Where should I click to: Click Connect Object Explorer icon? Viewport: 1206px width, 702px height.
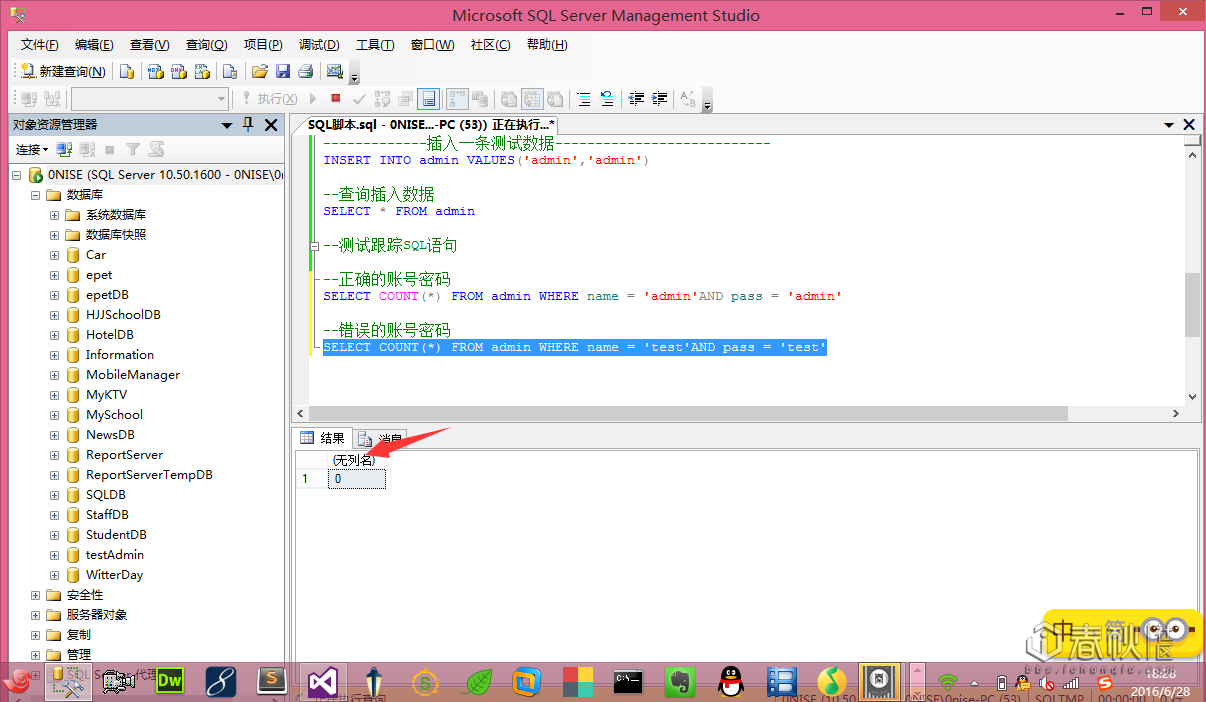64,149
